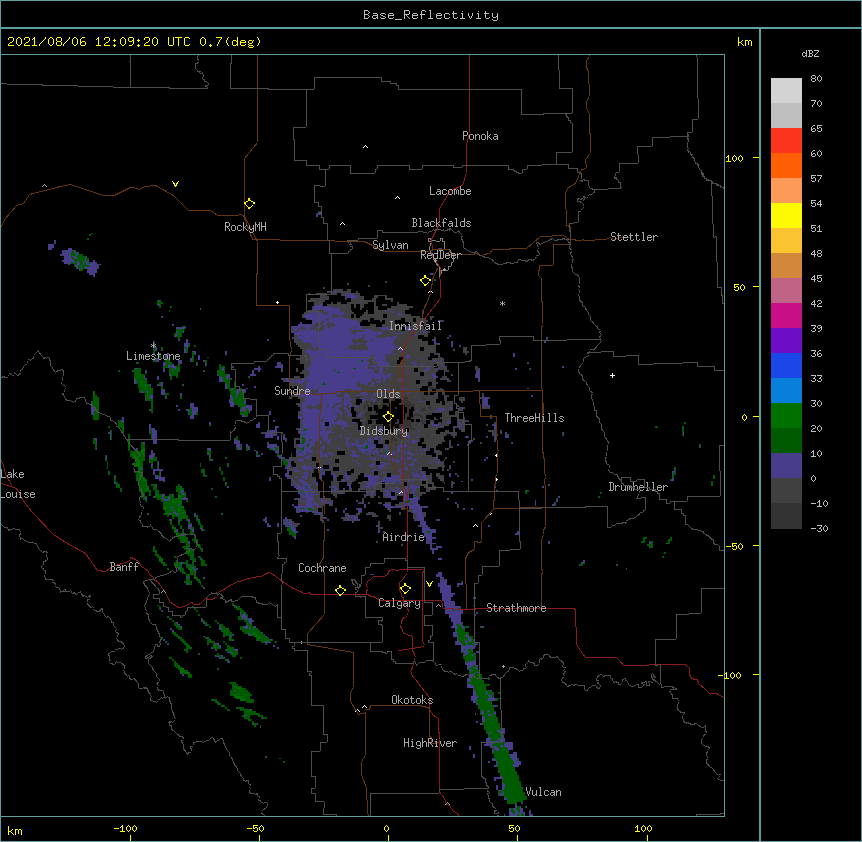Click the -100 tick label on bottom axis
This screenshot has width=862, height=842.
point(125,828)
